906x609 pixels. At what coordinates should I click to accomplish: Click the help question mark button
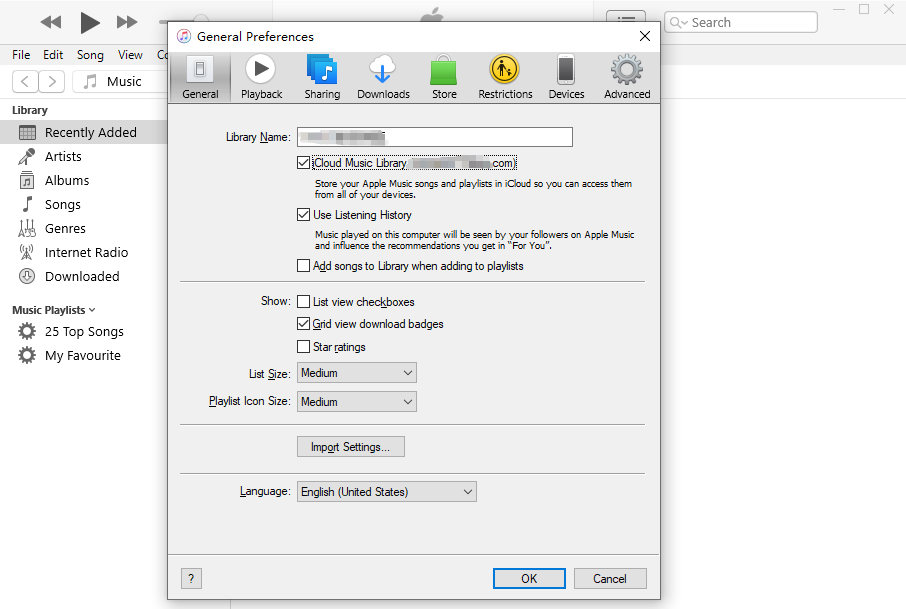191,578
